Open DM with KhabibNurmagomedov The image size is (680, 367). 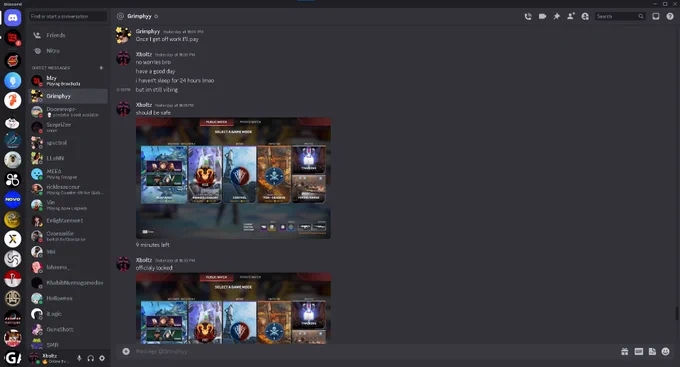point(68,283)
